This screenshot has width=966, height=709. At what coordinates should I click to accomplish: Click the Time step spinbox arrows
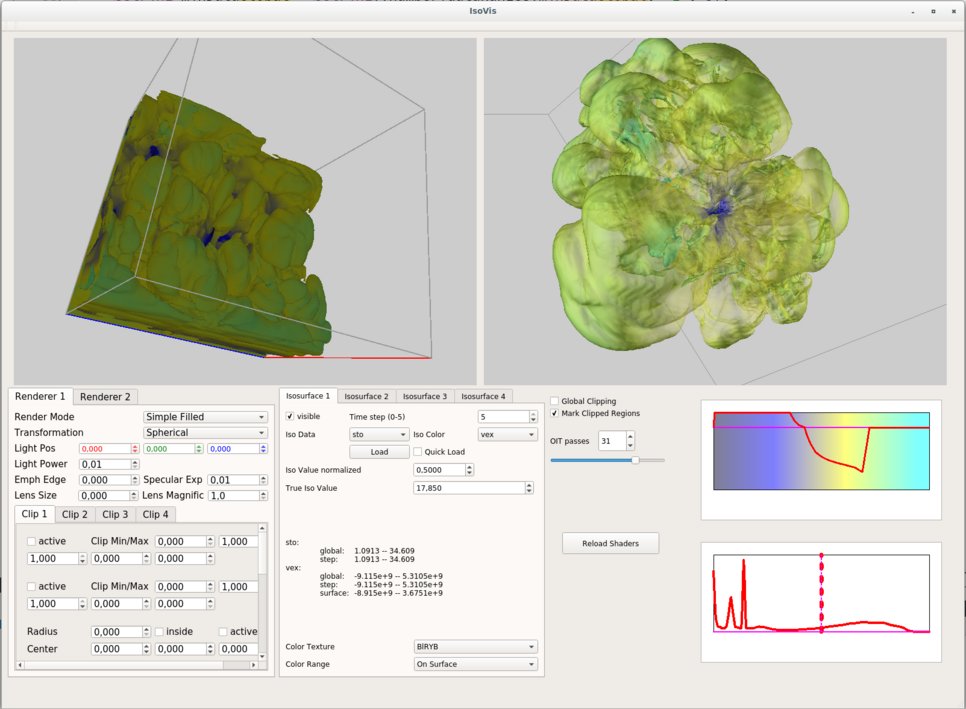tap(533, 417)
